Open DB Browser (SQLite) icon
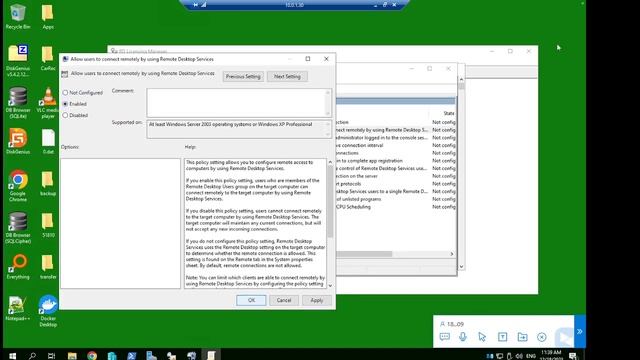This screenshot has height=360, width=640. click(x=18, y=102)
